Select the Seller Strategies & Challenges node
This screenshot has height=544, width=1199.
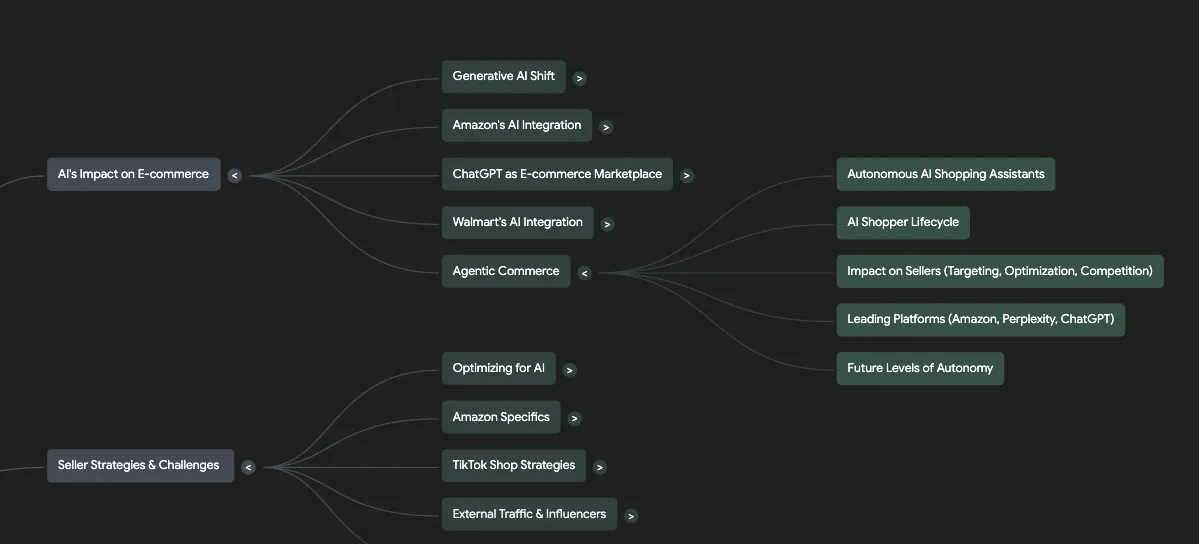(x=141, y=465)
